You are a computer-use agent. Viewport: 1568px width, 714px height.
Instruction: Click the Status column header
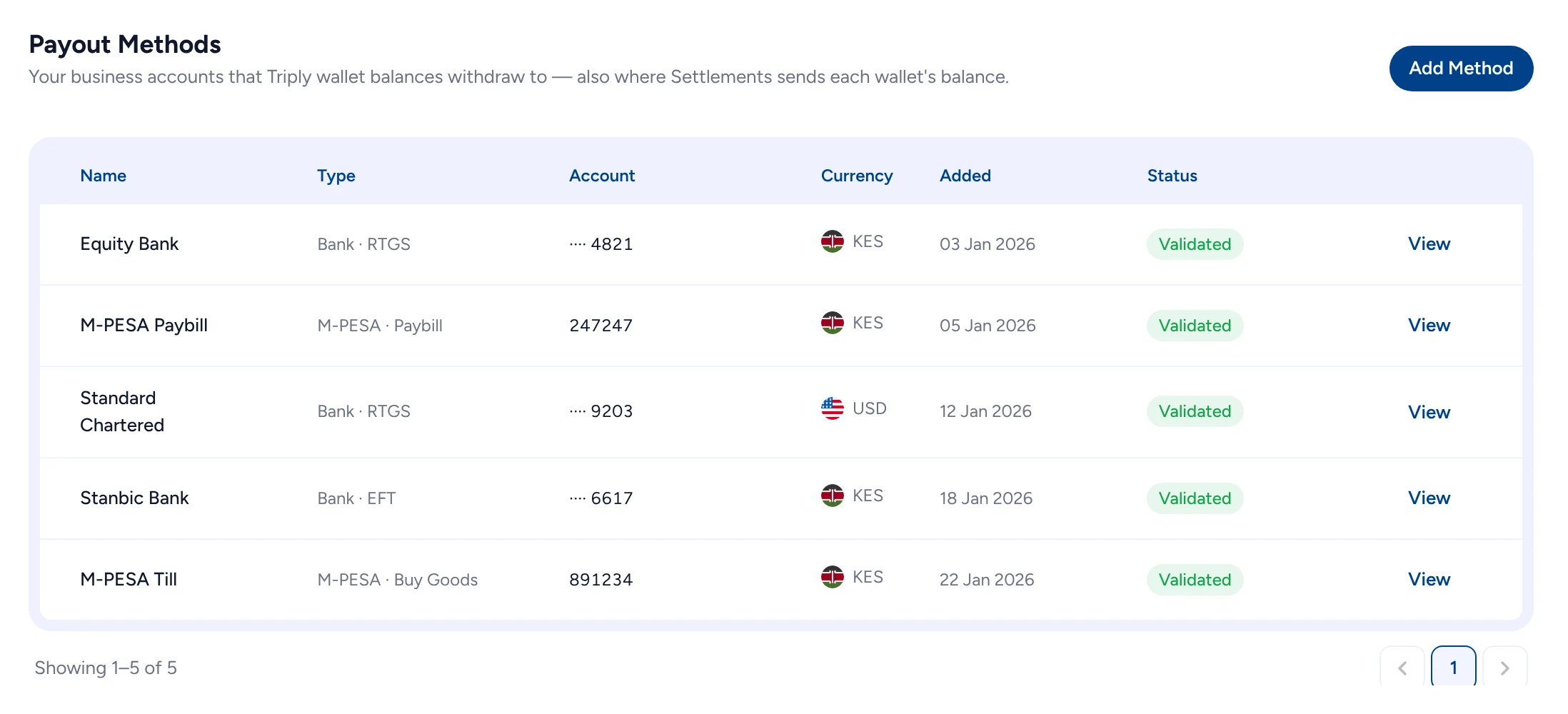pos(1172,176)
